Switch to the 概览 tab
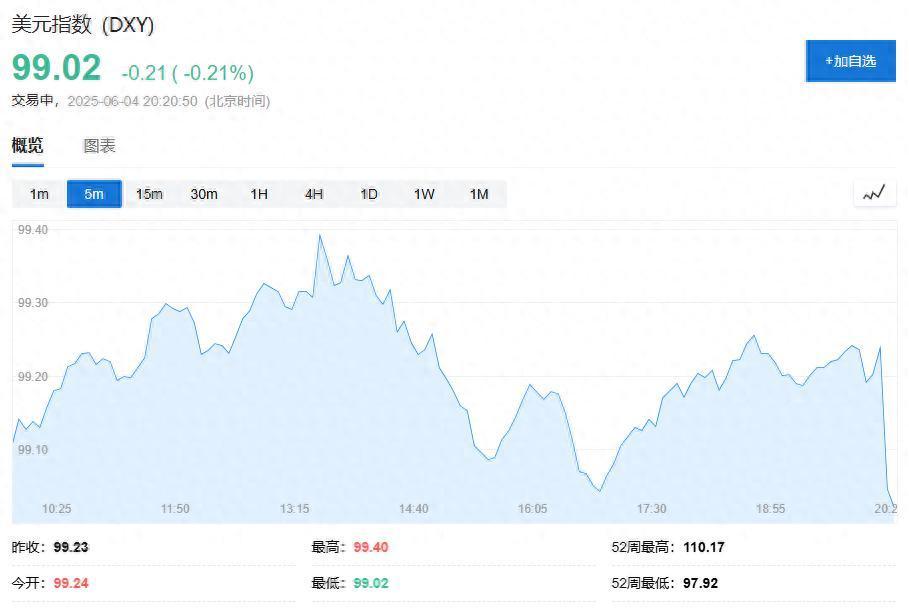Viewport: 909px width, 609px height. click(x=27, y=145)
